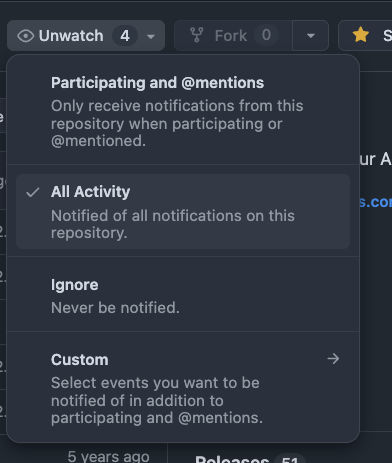
Task: Collapse the Unwatch dropdown caret
Action: click(x=151, y=36)
